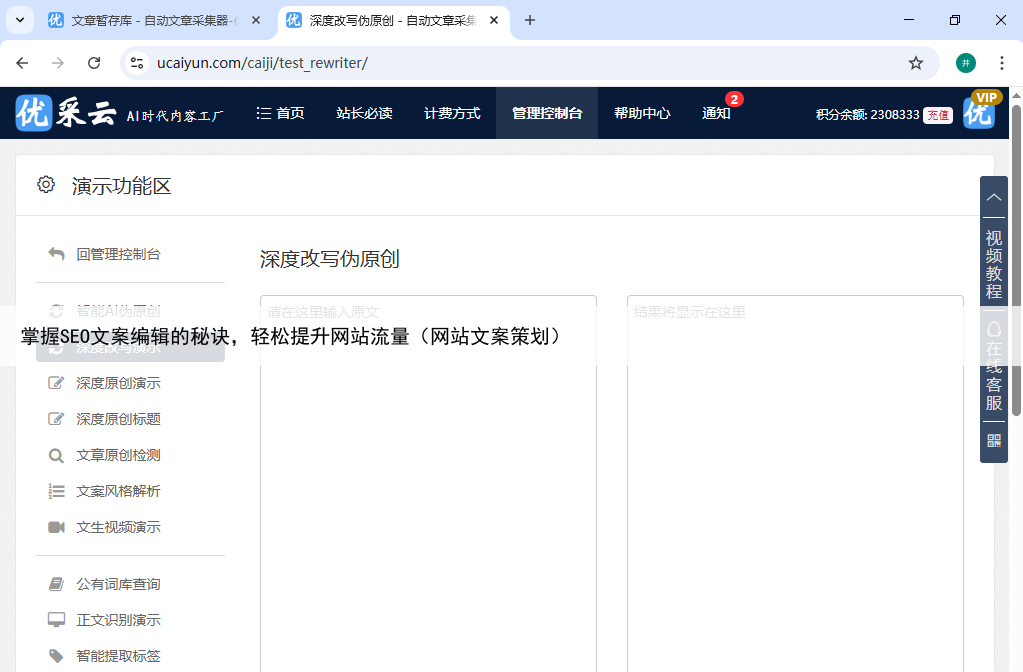Click the 文章原创检测 magnifier icon
1023x672 pixels.
click(x=56, y=456)
